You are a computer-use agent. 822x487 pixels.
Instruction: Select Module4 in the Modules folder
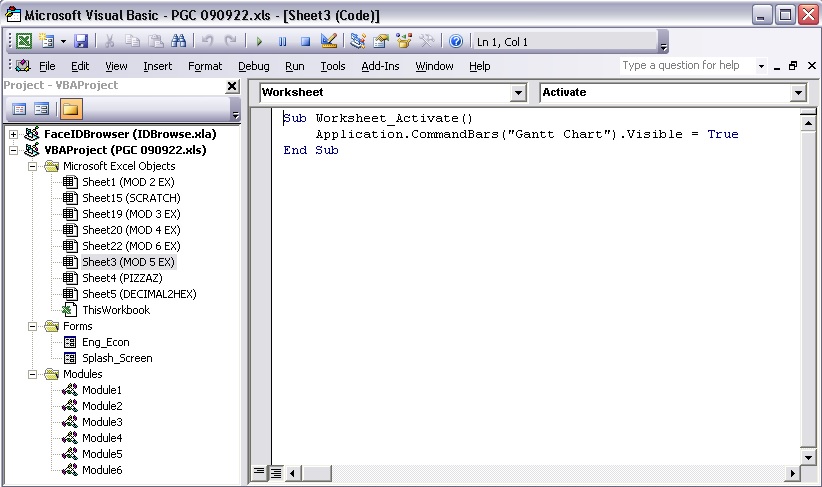102,438
